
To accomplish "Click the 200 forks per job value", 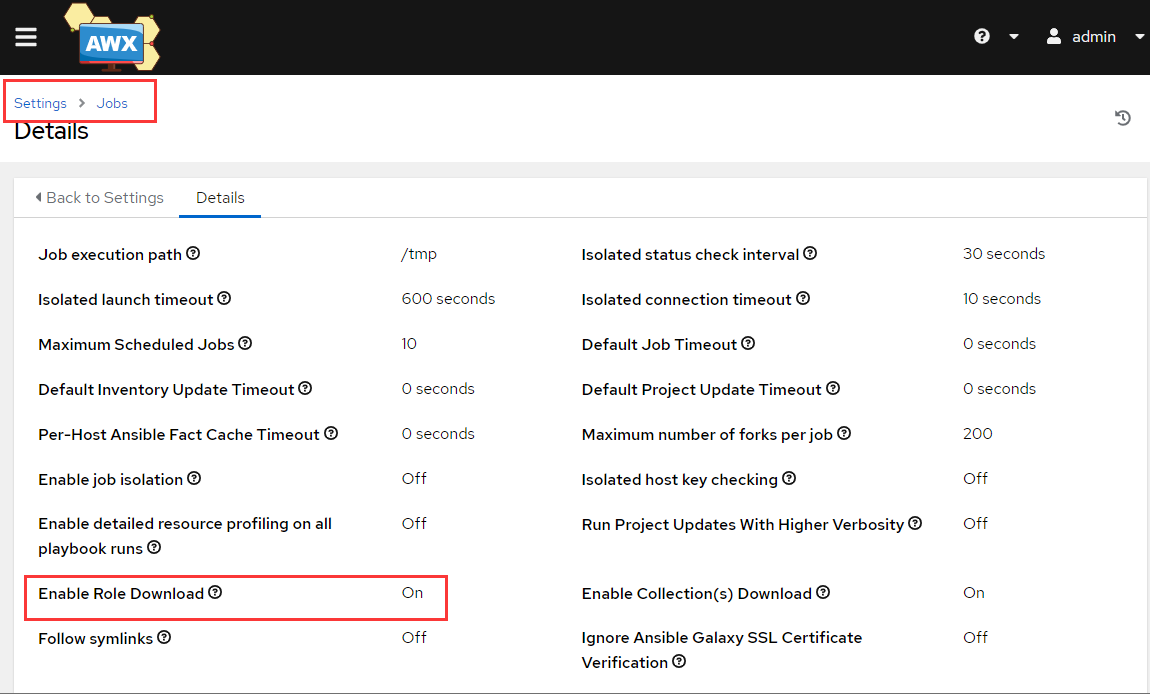I will (978, 434).
